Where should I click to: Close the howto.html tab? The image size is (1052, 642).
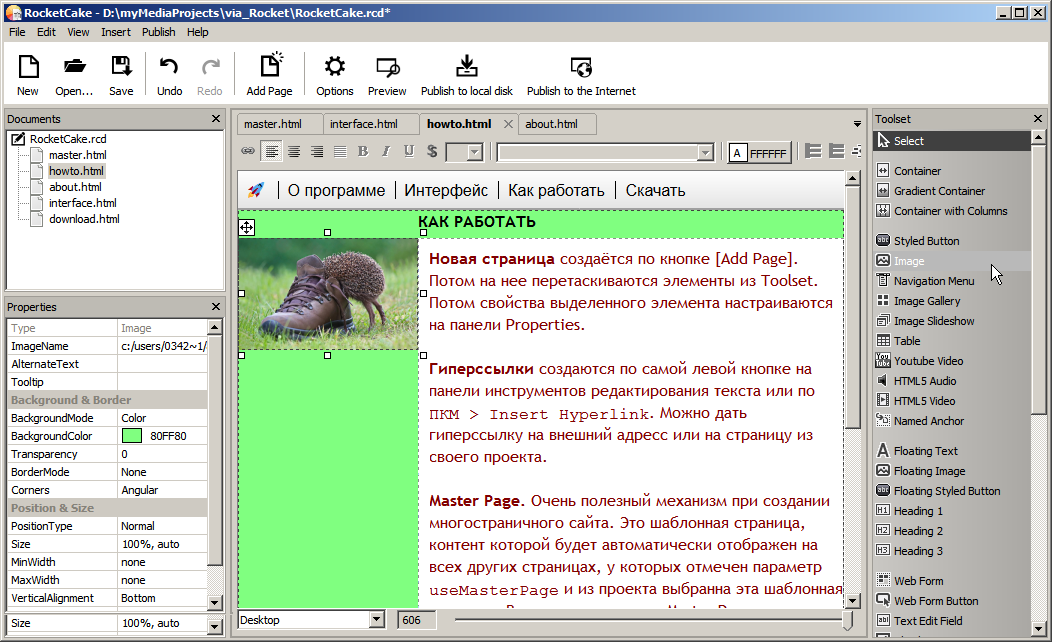(509, 124)
